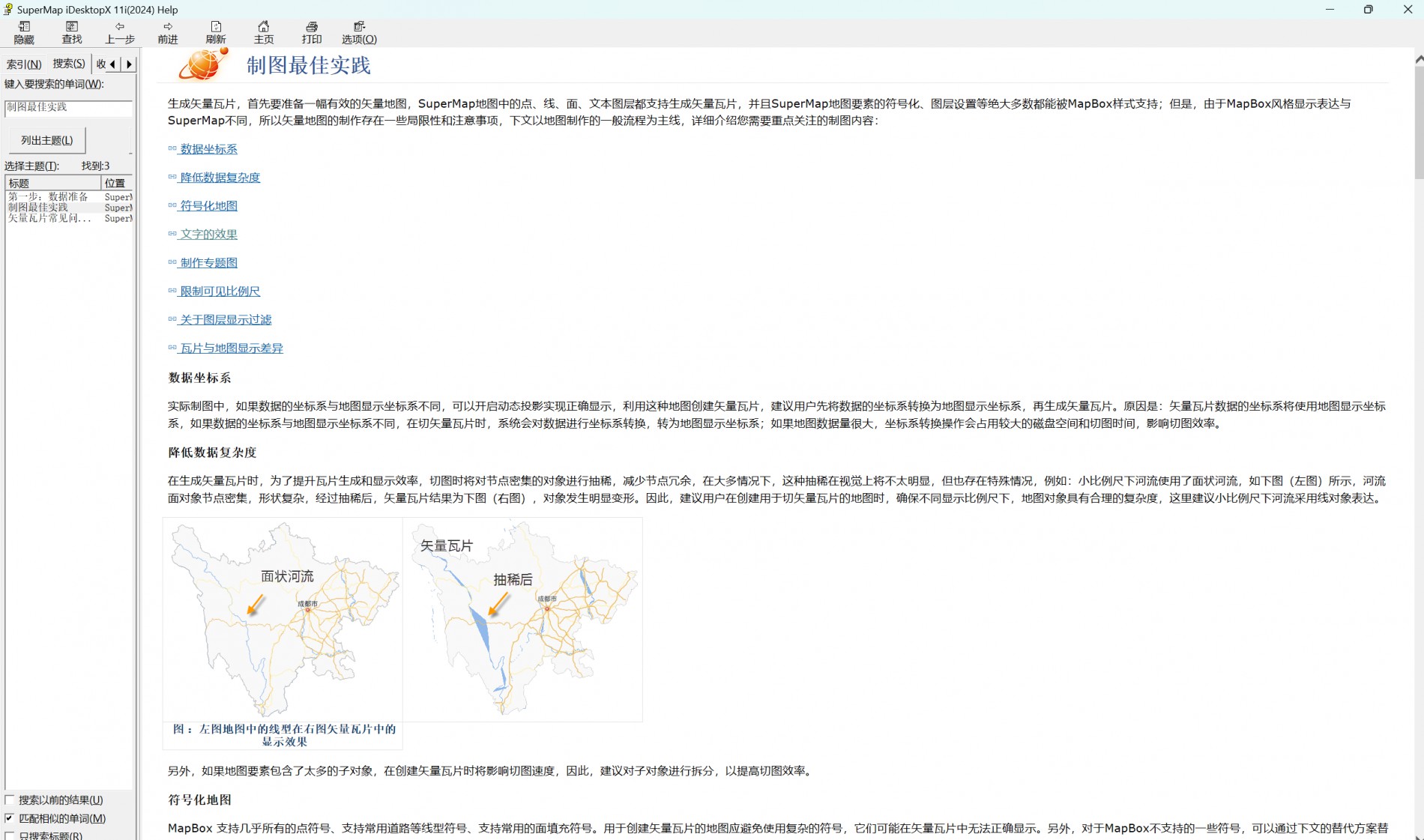This screenshot has height=840, width=1424.
Task: Open the home page via the 主页 icon
Action: pos(264,32)
